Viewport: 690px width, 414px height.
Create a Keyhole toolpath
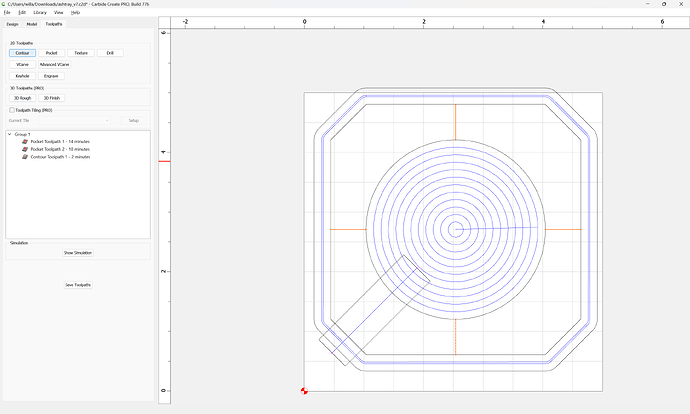point(22,76)
